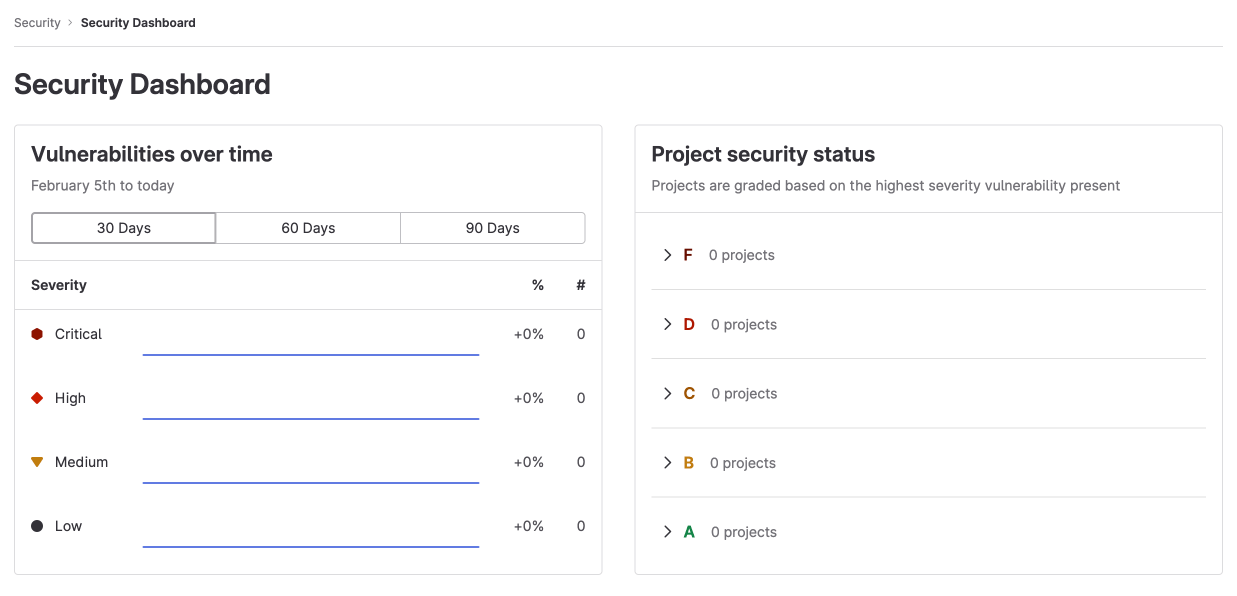Screen dimensions: 1237x596
Task: Toggle the 60 Days time range
Action: tap(308, 228)
